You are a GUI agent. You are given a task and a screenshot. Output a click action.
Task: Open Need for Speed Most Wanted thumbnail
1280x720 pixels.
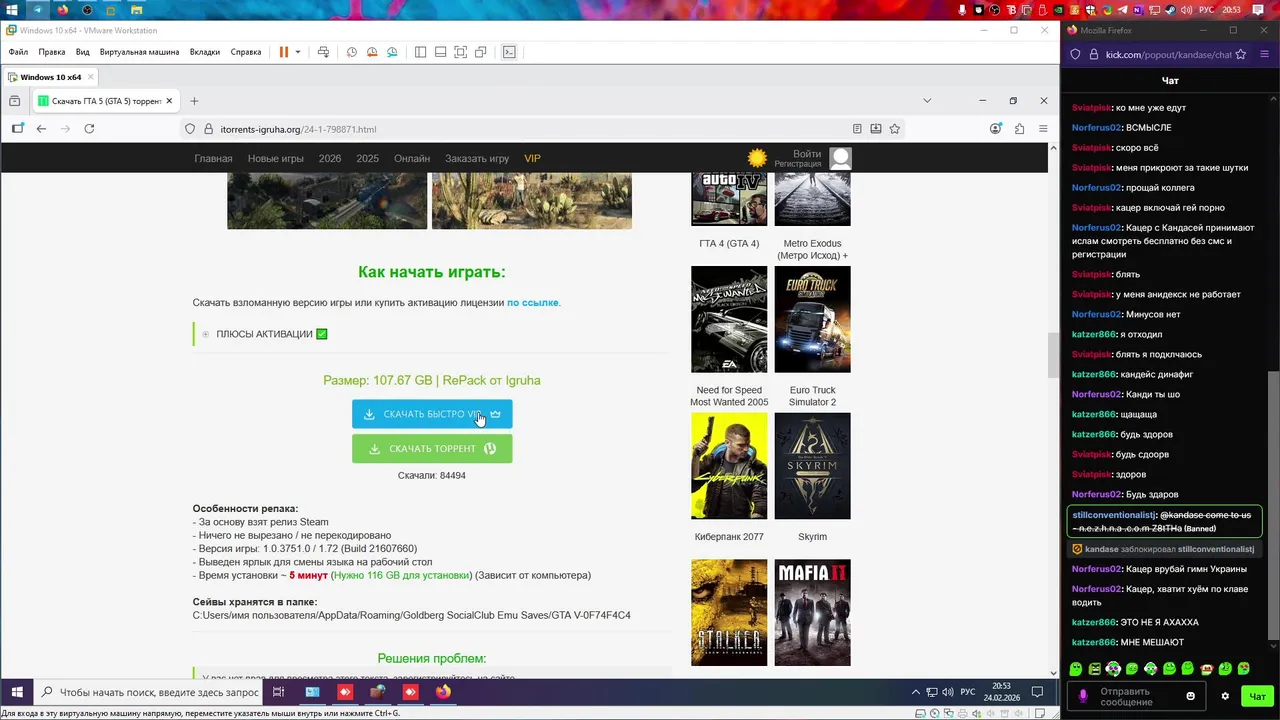[x=729, y=320]
